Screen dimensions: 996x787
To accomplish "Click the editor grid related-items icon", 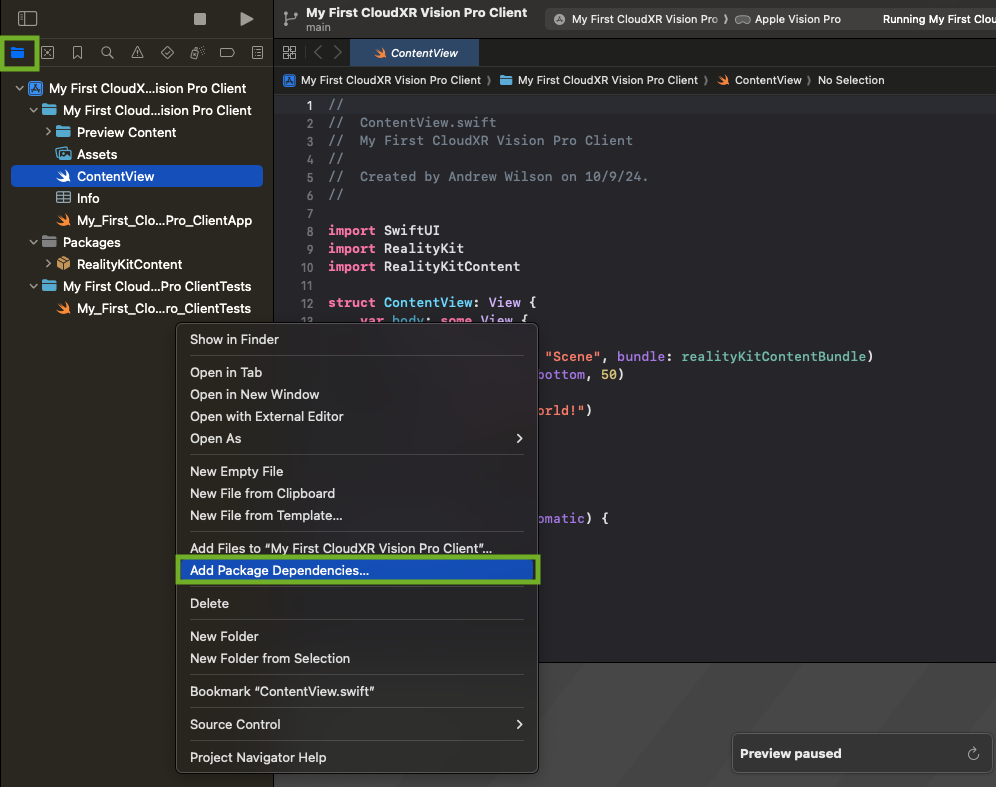I will point(289,53).
